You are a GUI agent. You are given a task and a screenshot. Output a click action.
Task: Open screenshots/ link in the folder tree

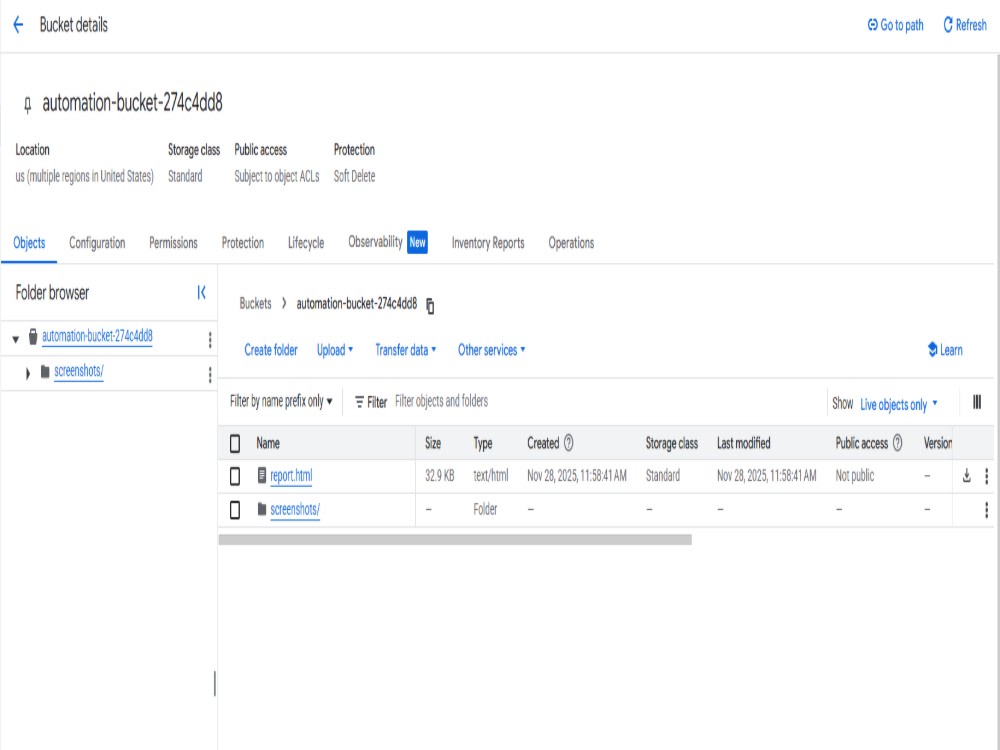point(78,371)
